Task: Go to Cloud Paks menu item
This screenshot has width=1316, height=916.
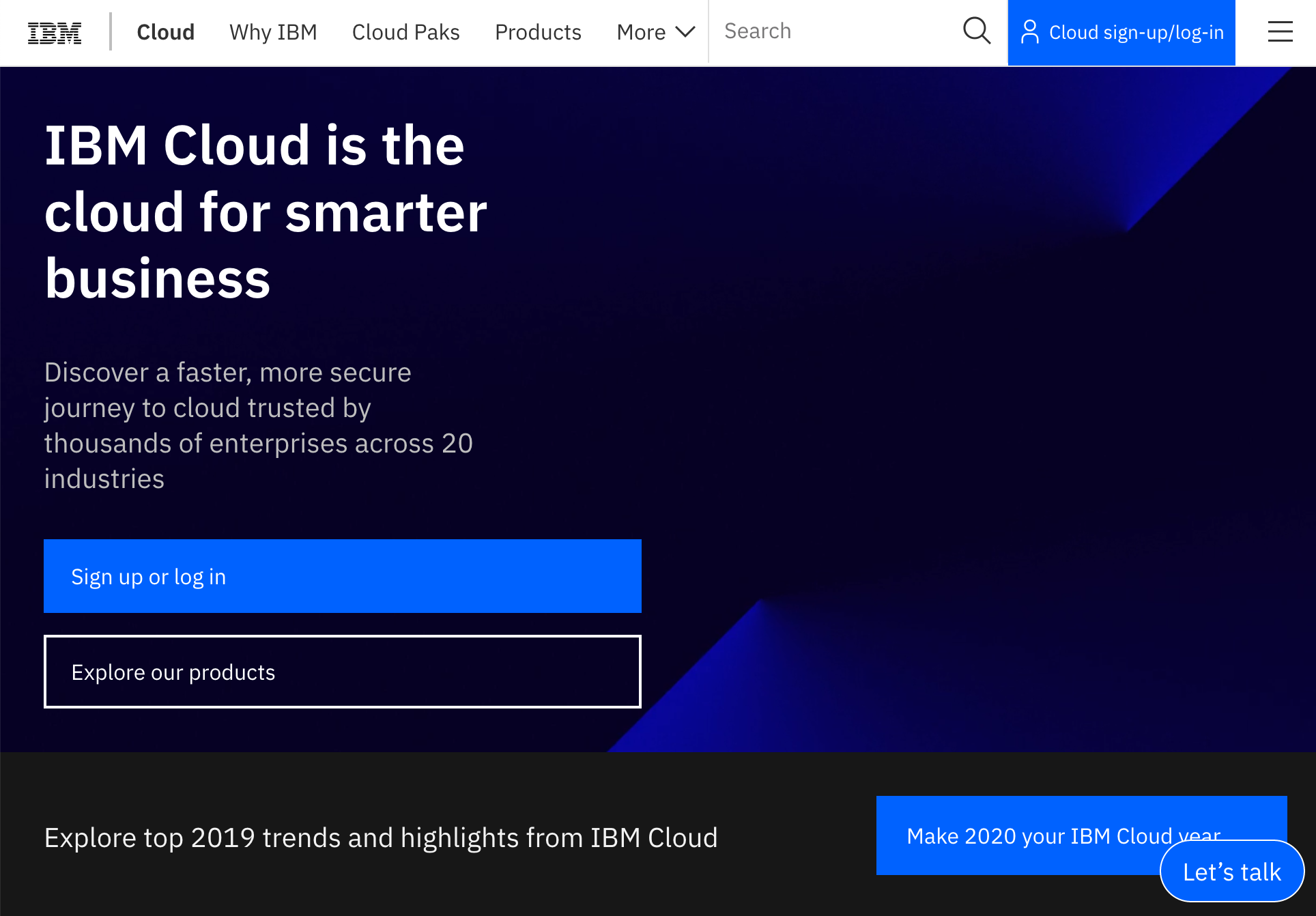Action: (x=405, y=32)
